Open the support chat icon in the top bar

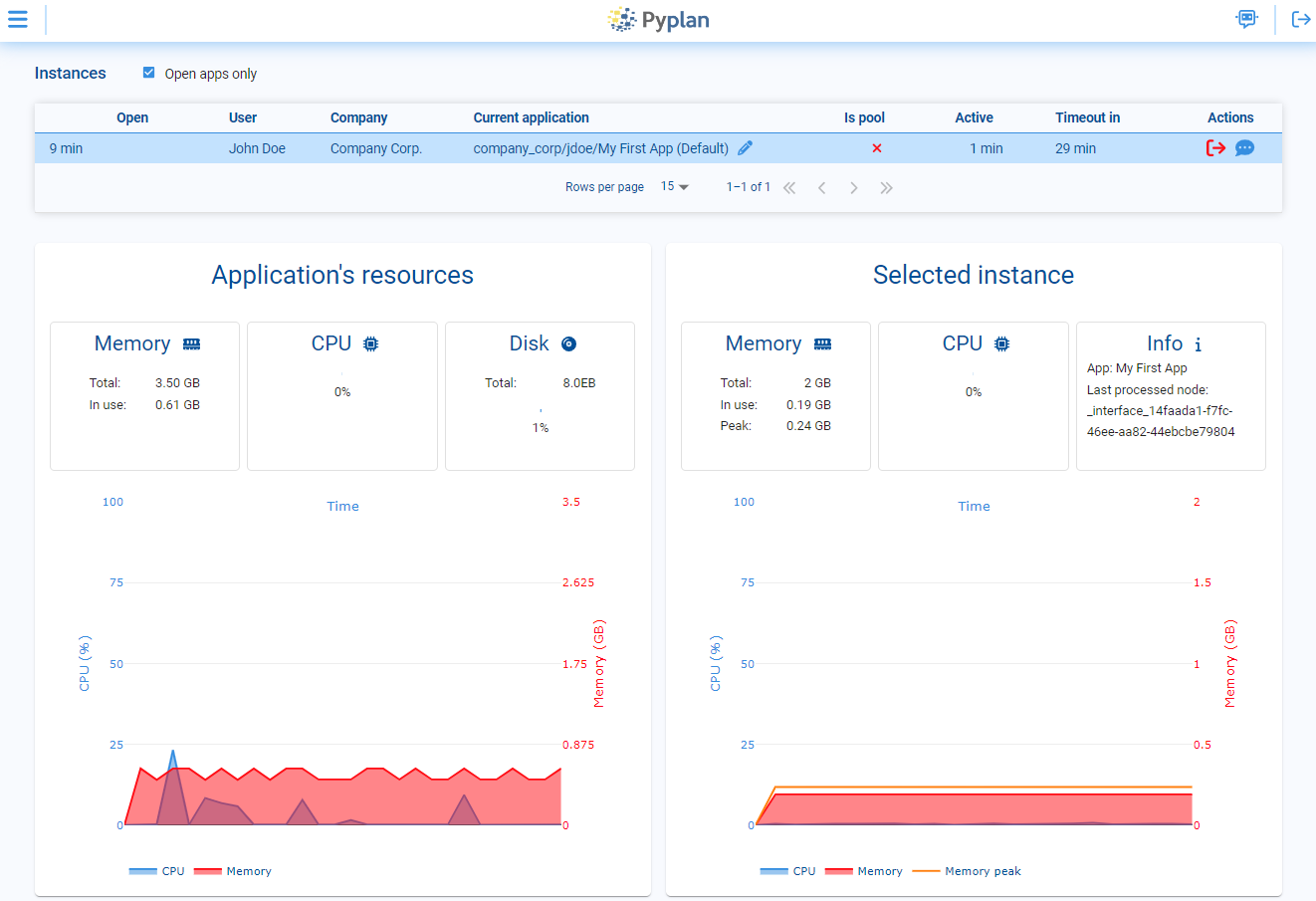(1246, 19)
